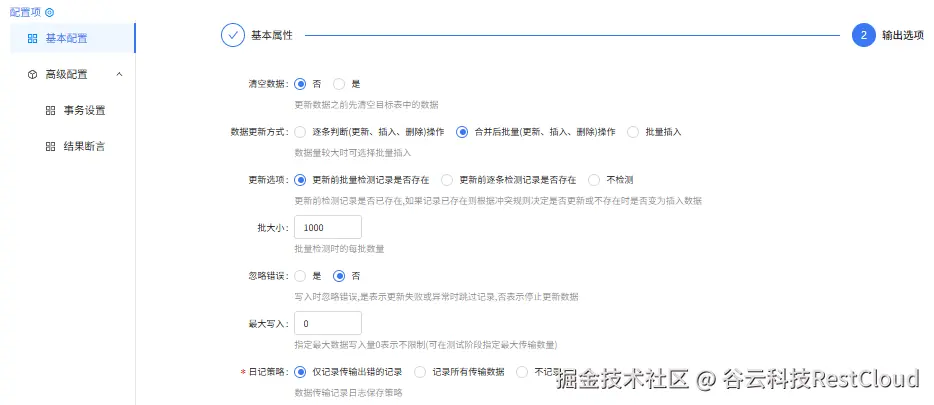Go to the 基本属性 step label
Image resolution: width=934 pixels, height=405 pixels.
click(x=272, y=36)
